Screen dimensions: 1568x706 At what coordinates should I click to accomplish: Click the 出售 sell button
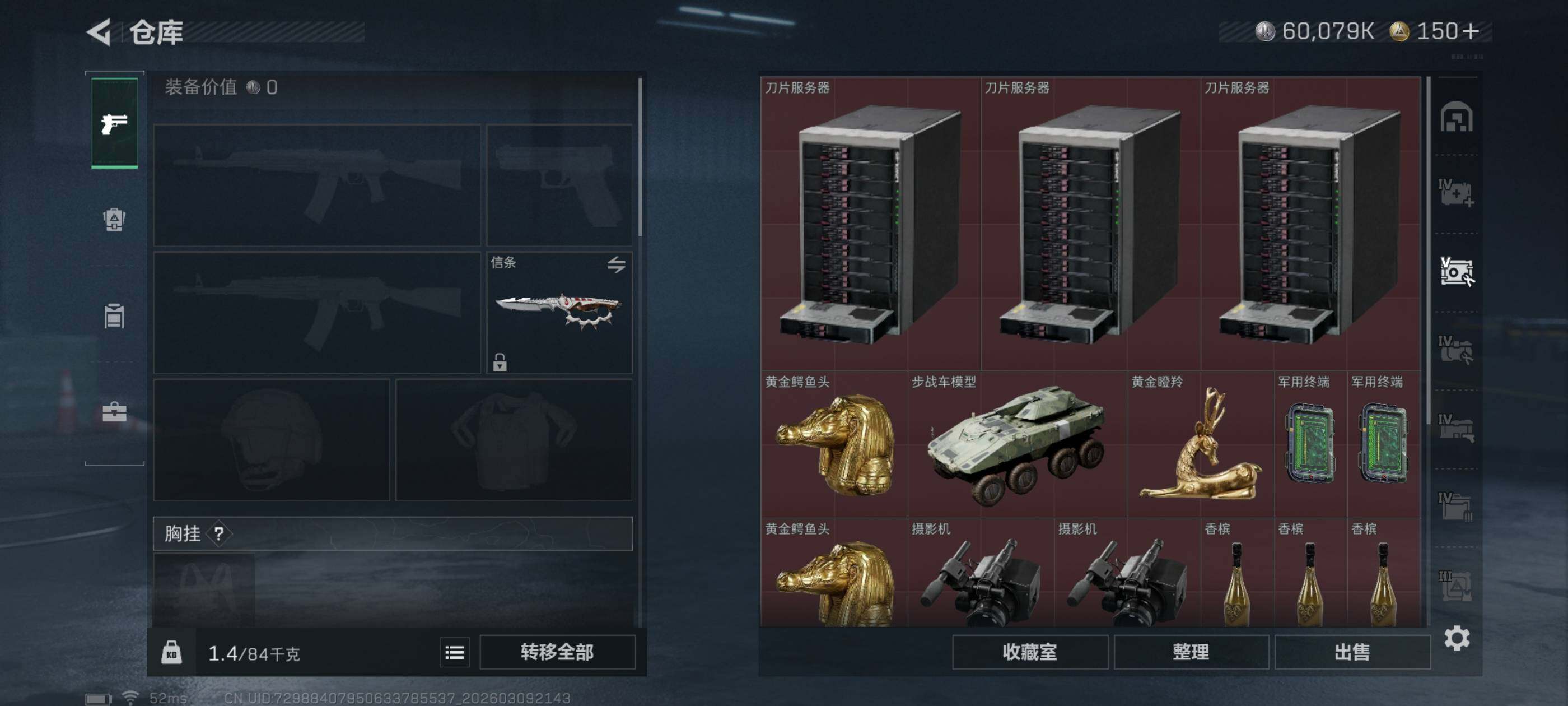[x=1351, y=652]
